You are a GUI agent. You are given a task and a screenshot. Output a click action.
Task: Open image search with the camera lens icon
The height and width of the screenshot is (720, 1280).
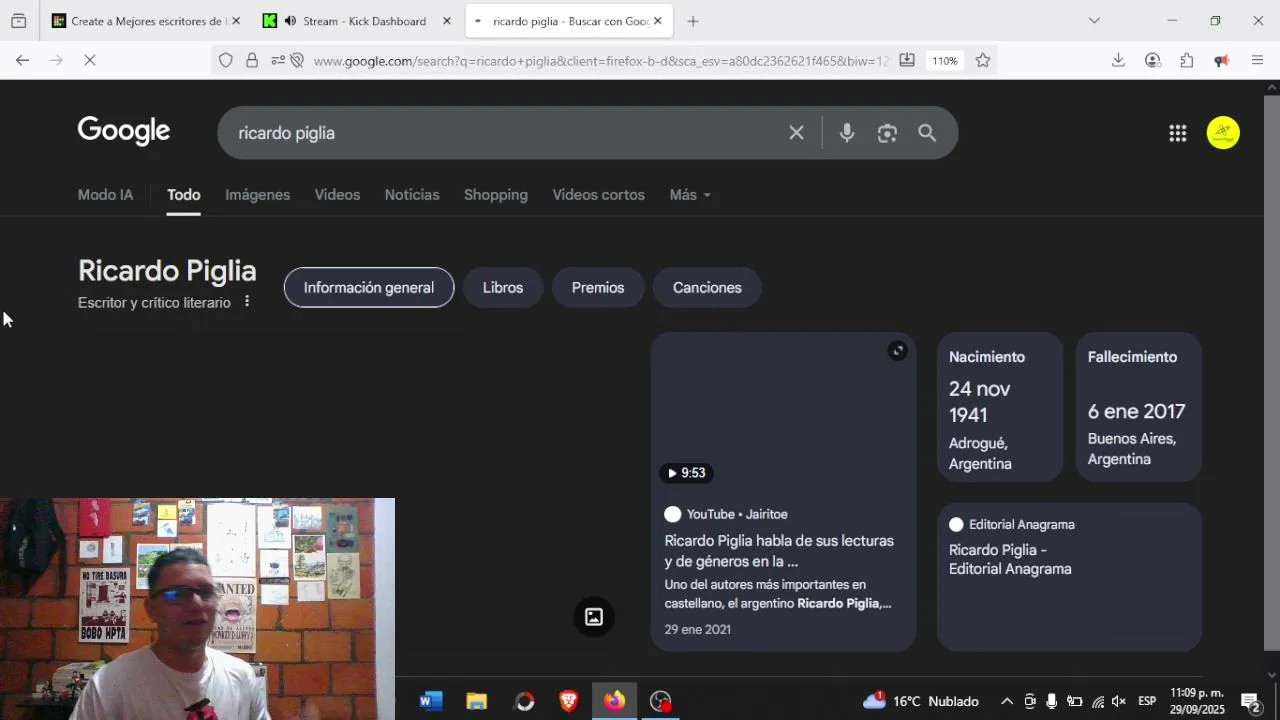[887, 133]
